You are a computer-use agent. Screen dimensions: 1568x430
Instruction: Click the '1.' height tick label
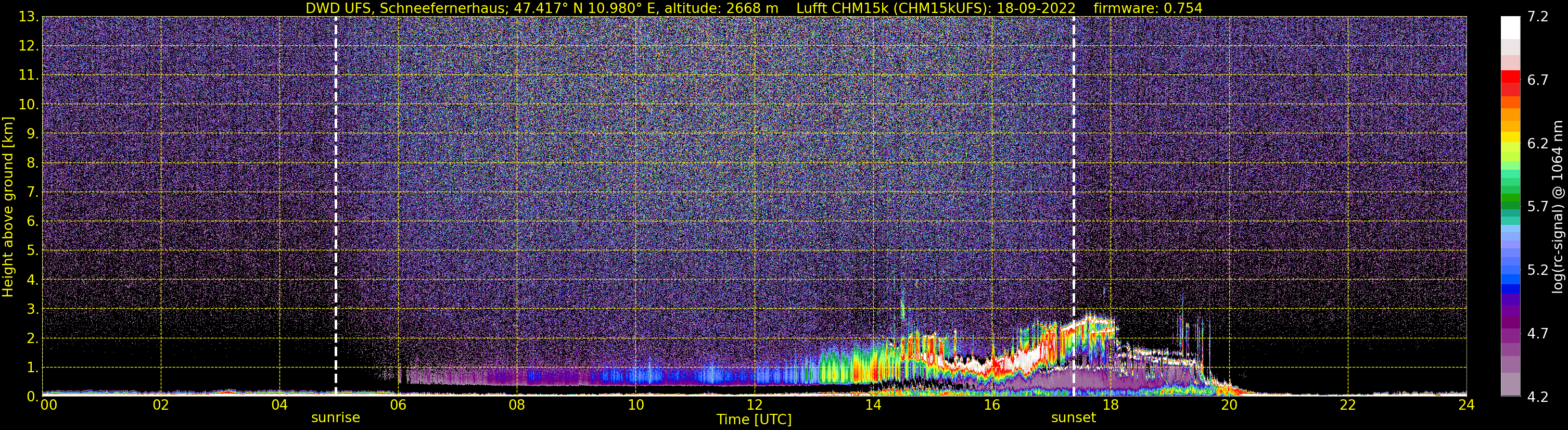click(x=33, y=367)
